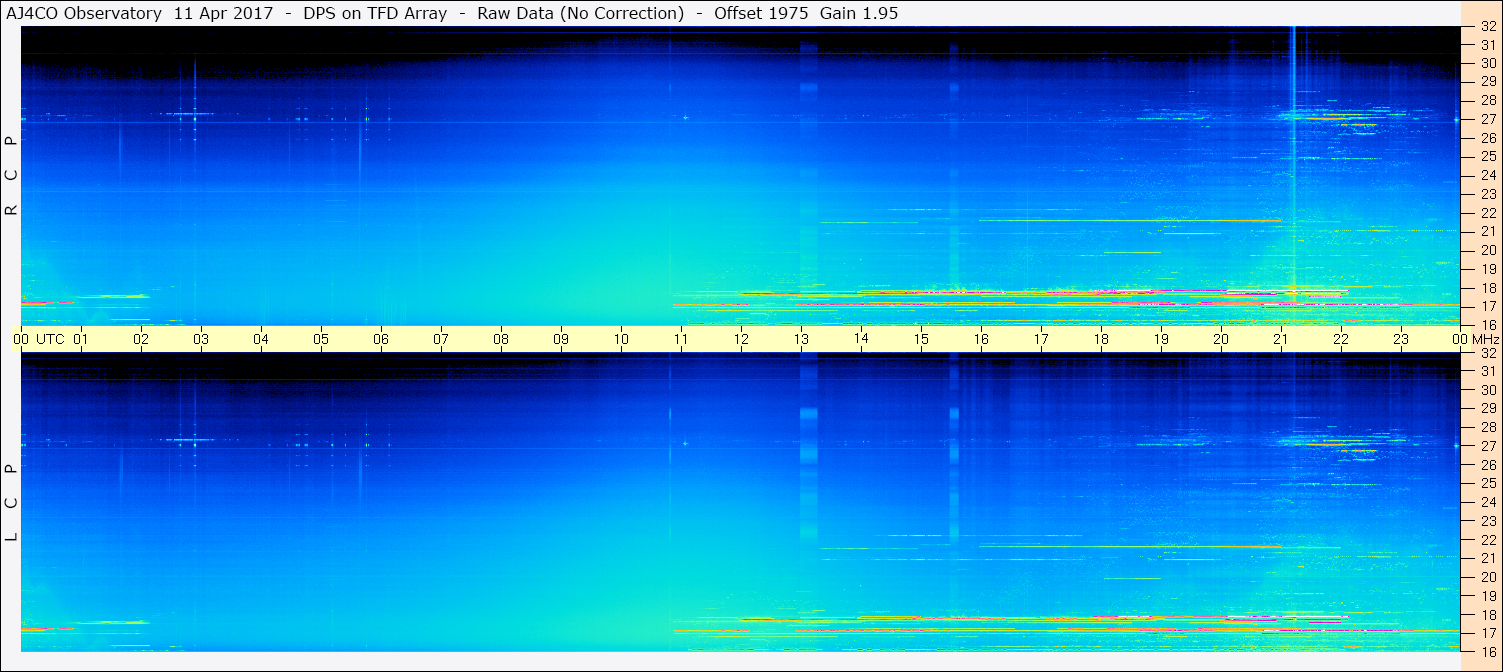Viewport: 1503px width, 672px height.
Task: Select hour 17 on the time axis
Action: click(x=1041, y=339)
